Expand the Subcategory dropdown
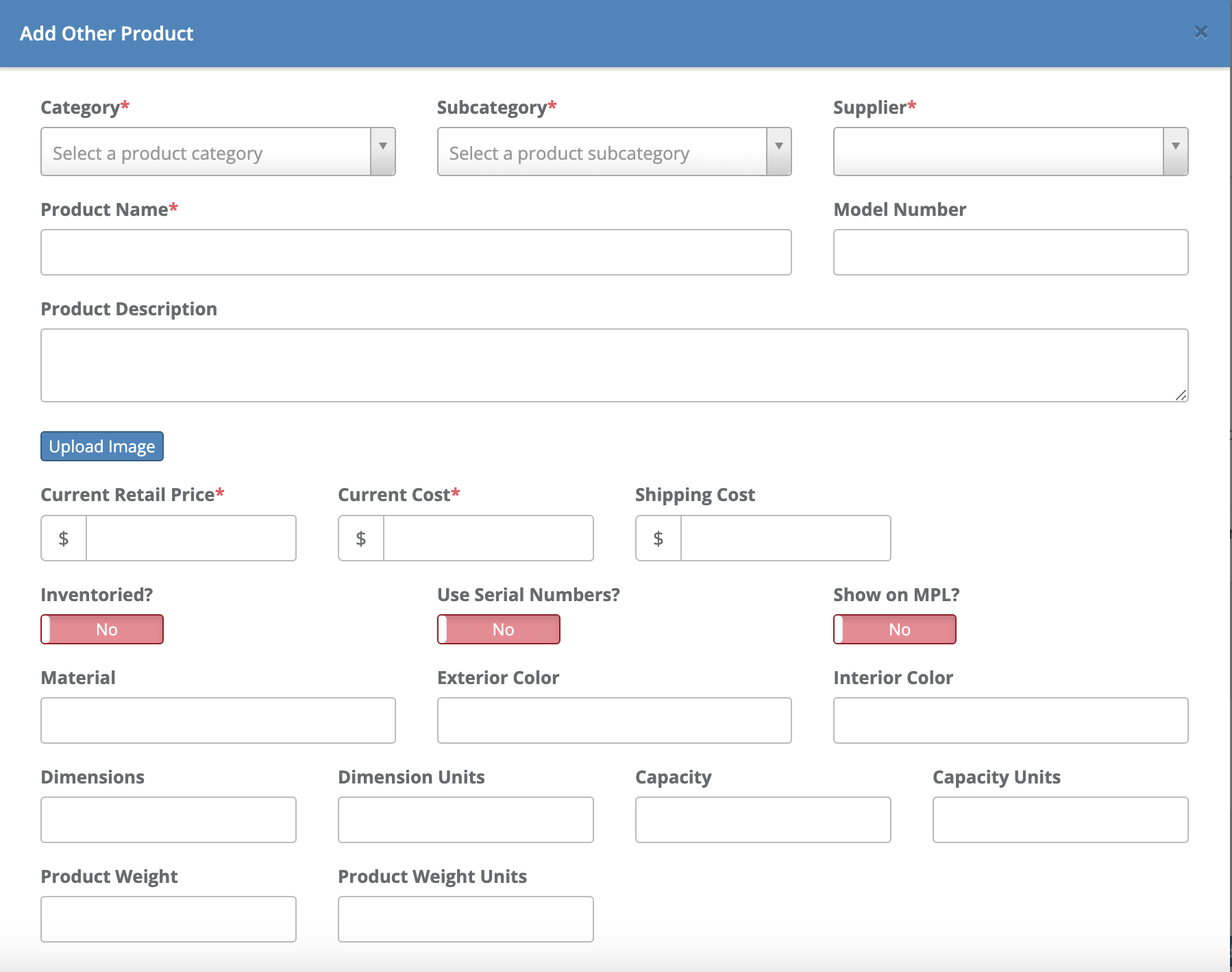The image size is (1232, 972). click(x=614, y=151)
